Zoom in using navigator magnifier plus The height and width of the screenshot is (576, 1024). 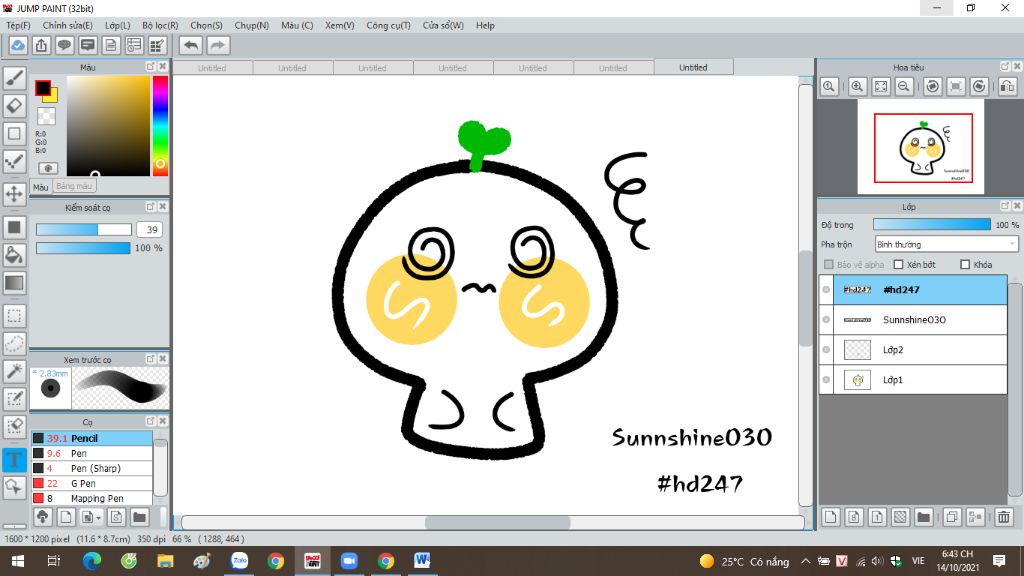tap(857, 86)
